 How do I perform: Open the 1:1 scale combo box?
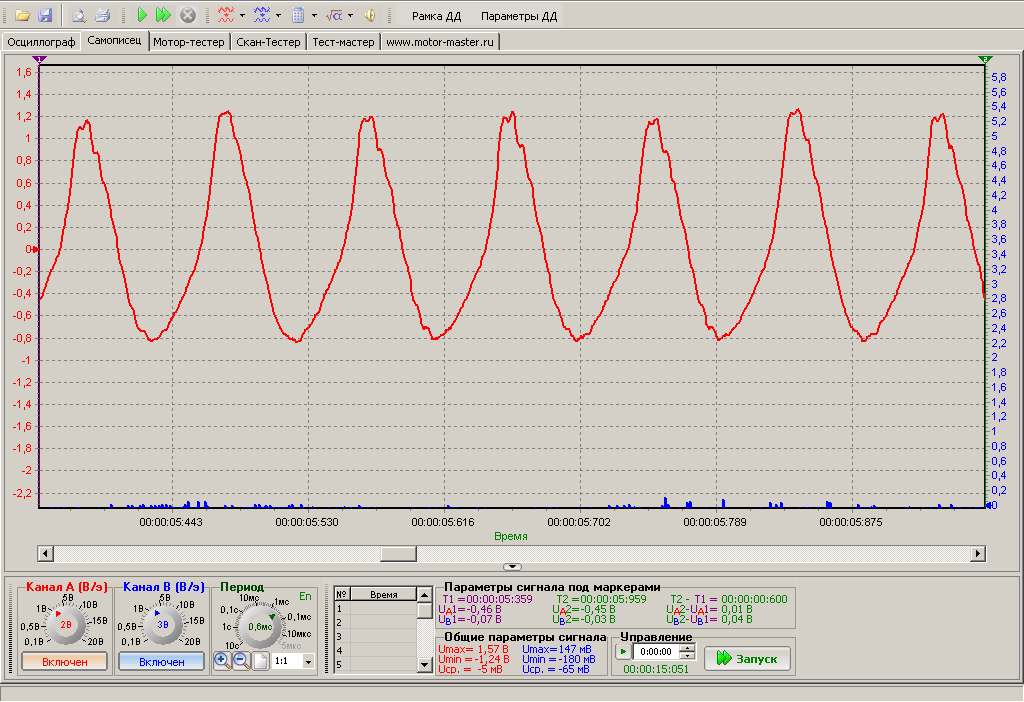(x=293, y=661)
